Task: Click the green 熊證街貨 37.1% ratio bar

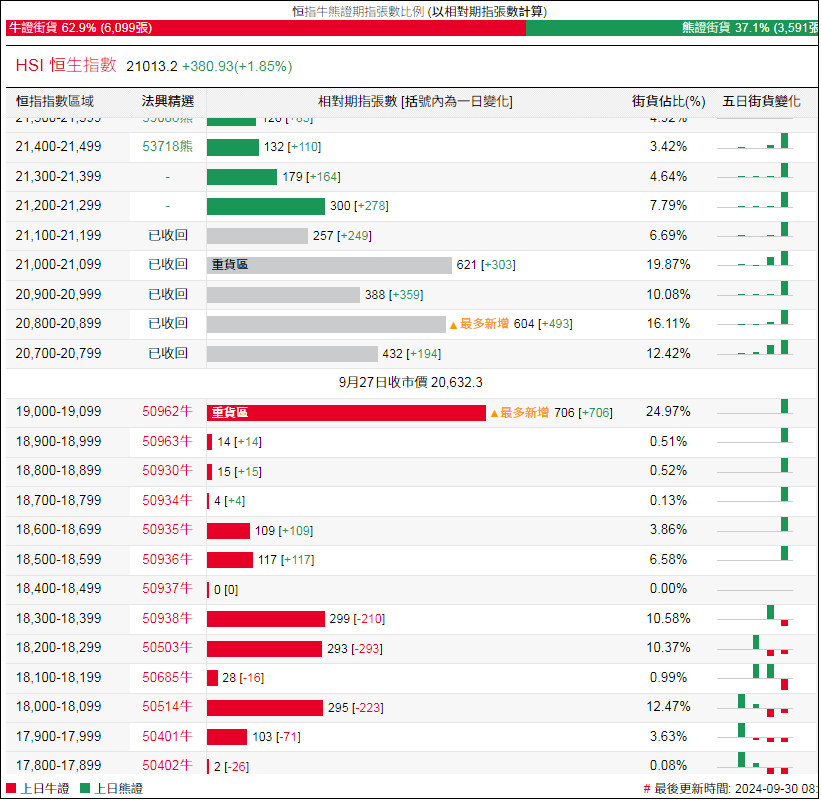Action: click(x=670, y=28)
